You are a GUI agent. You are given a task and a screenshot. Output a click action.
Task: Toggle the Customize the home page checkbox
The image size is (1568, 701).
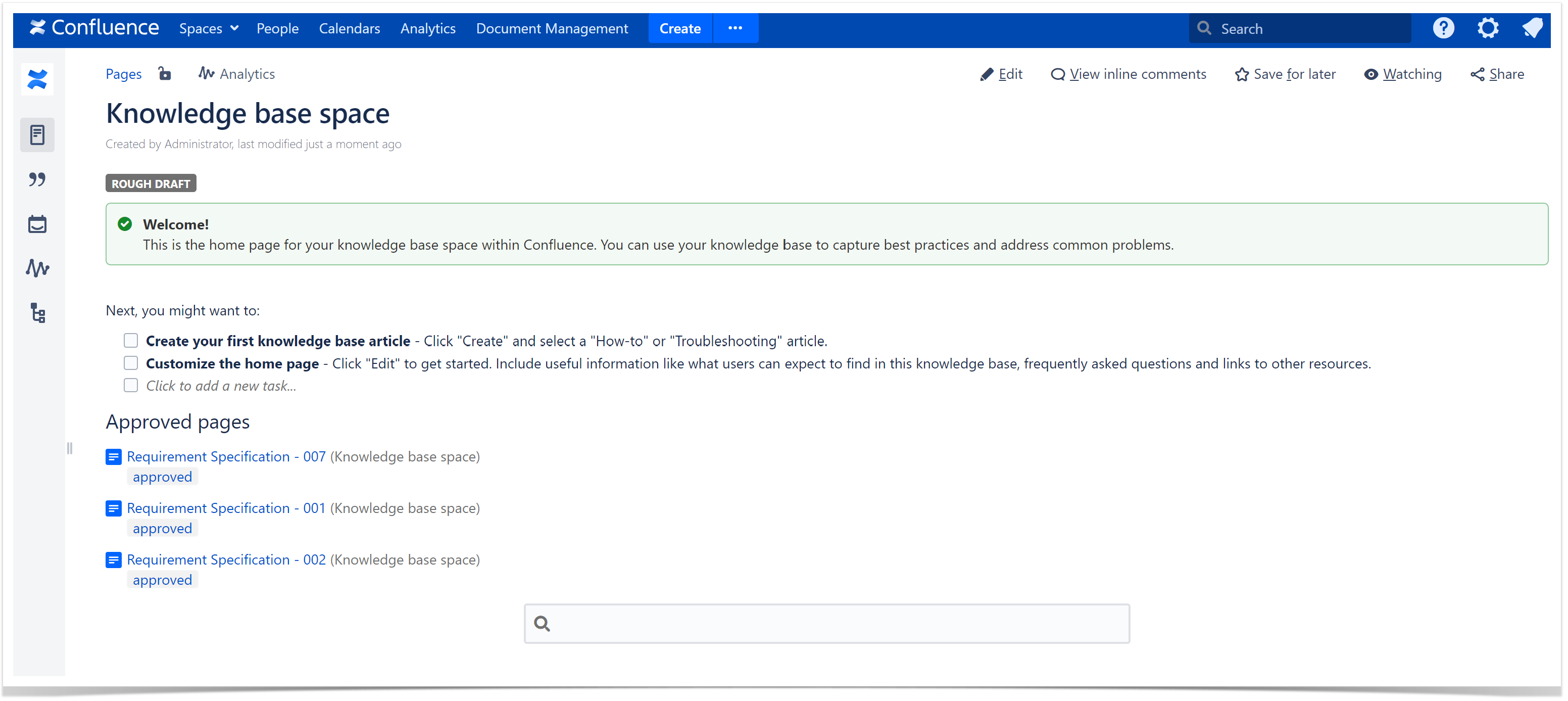point(130,363)
